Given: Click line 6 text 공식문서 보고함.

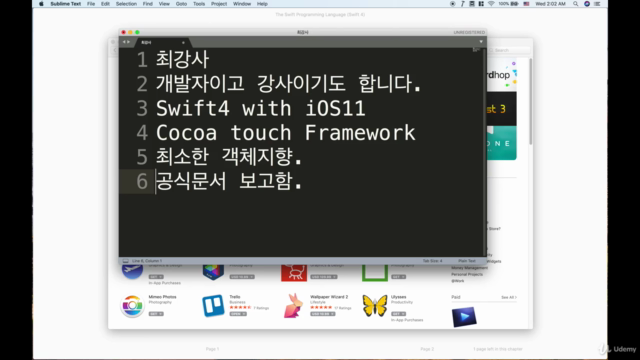Looking at the screenshot, I should click(x=229, y=181).
